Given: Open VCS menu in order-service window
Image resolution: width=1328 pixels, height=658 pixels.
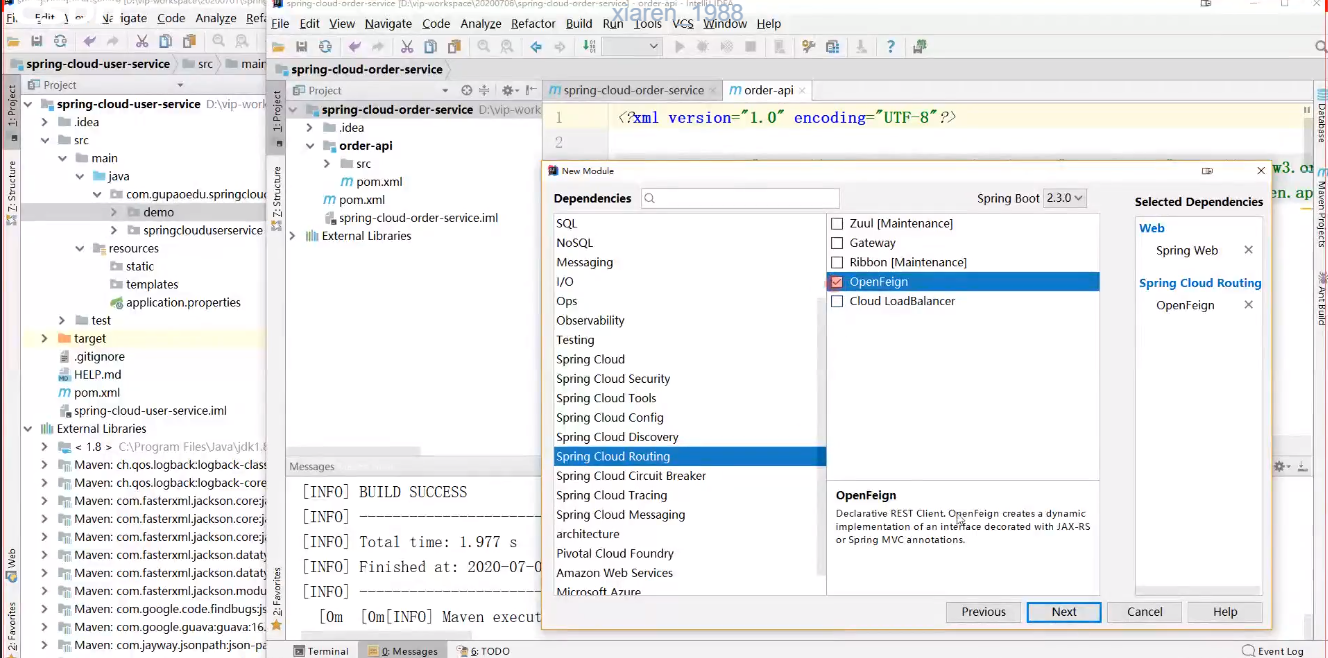Looking at the screenshot, I should pyautogui.click(x=683, y=24).
